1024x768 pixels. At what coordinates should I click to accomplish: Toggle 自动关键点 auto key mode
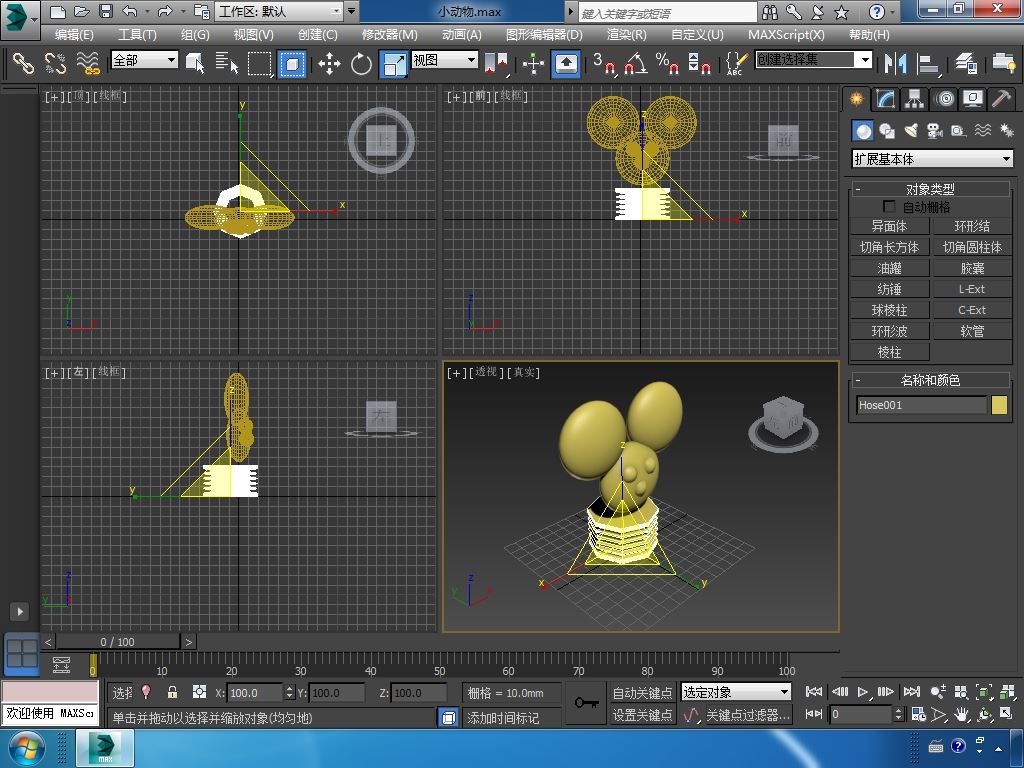642,692
